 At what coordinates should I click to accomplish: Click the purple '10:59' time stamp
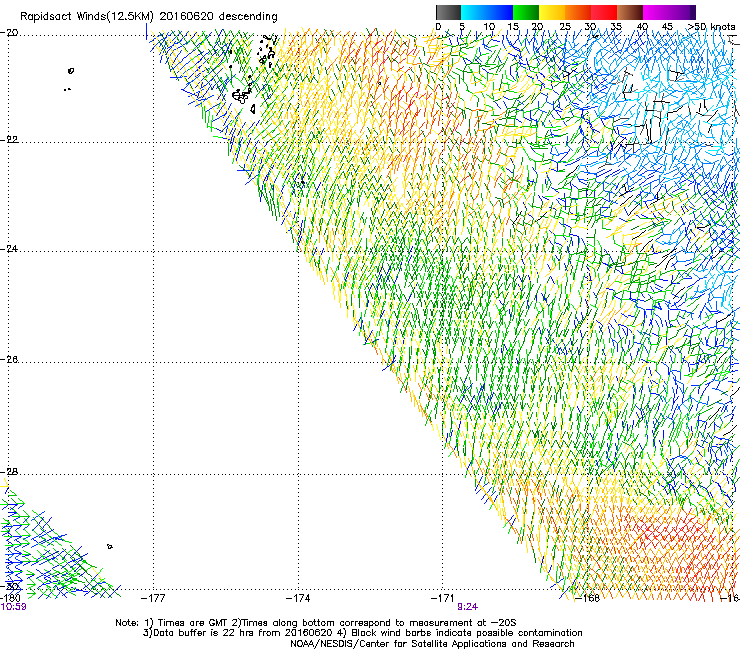[13, 607]
